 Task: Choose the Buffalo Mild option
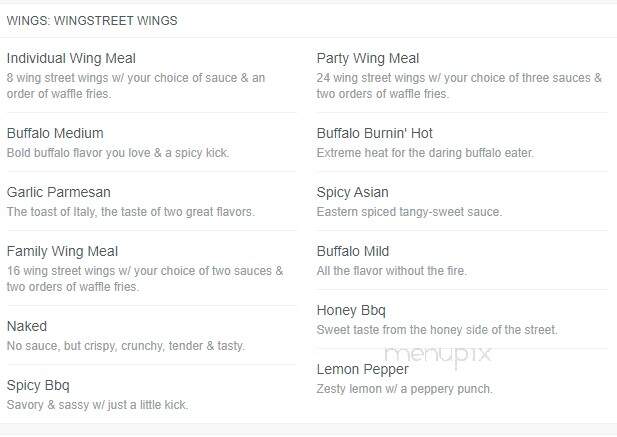353,251
